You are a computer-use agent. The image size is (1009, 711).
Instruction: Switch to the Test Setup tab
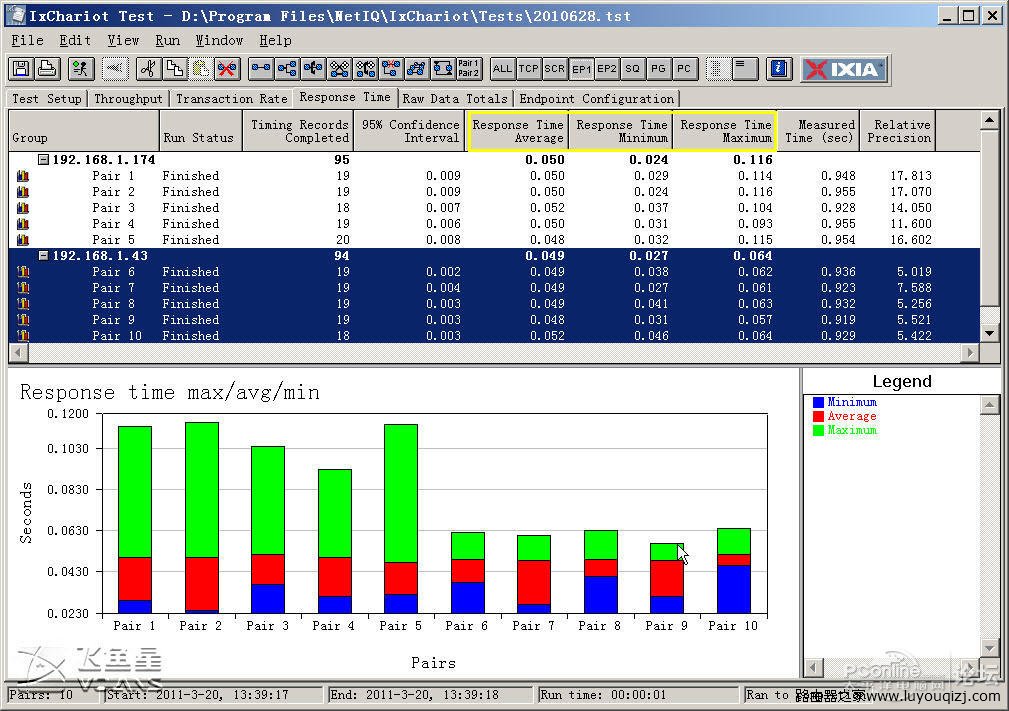tap(47, 98)
